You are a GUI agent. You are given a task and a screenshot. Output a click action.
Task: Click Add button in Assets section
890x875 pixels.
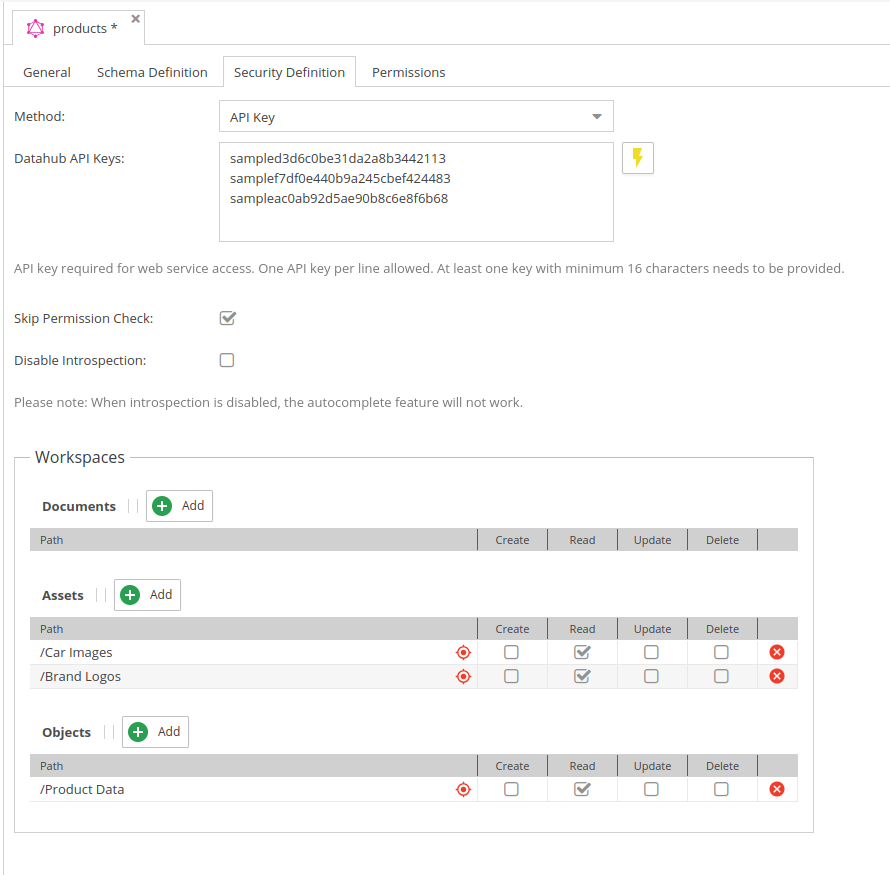point(147,595)
